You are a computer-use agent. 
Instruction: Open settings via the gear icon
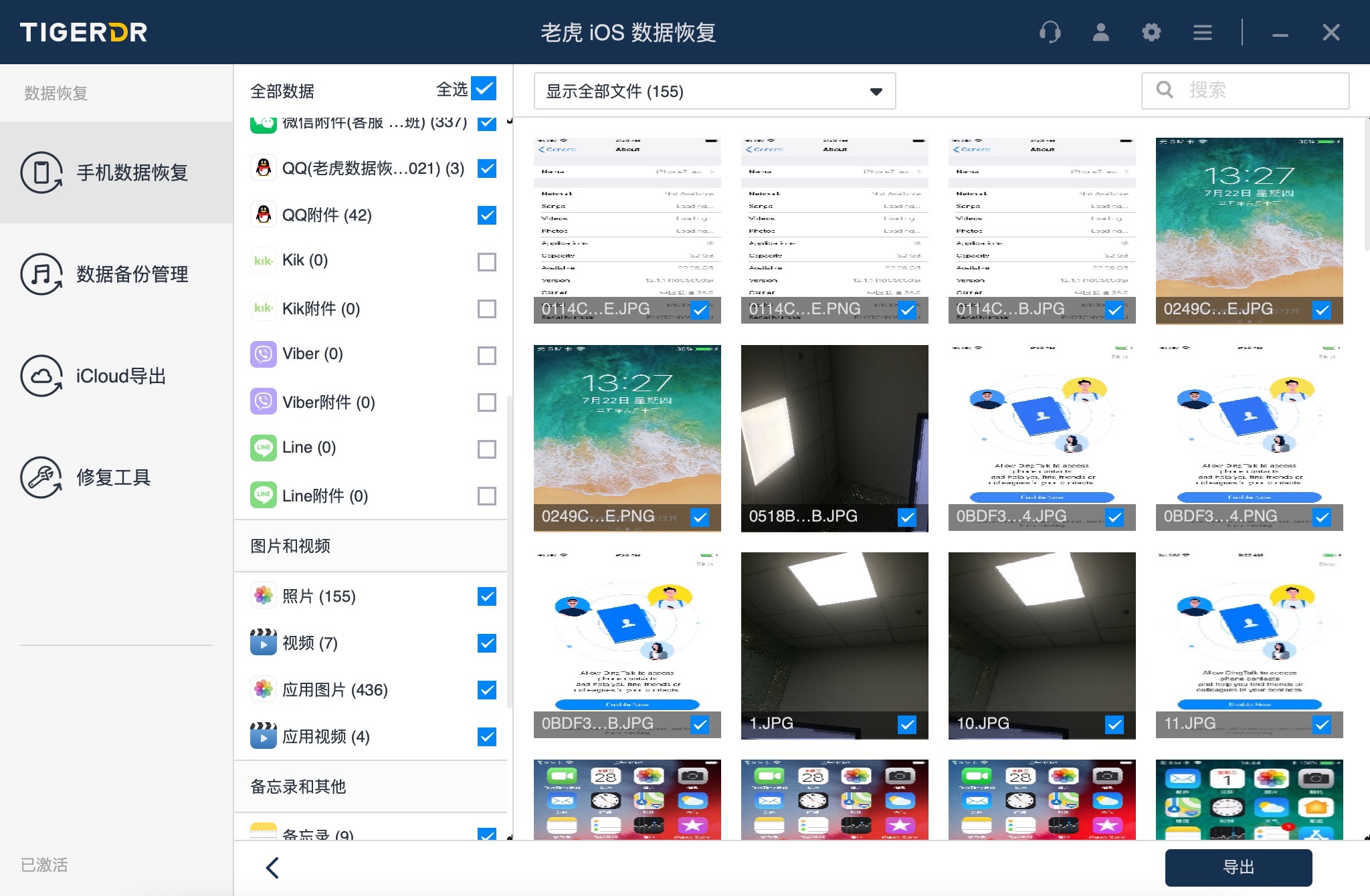[1151, 32]
